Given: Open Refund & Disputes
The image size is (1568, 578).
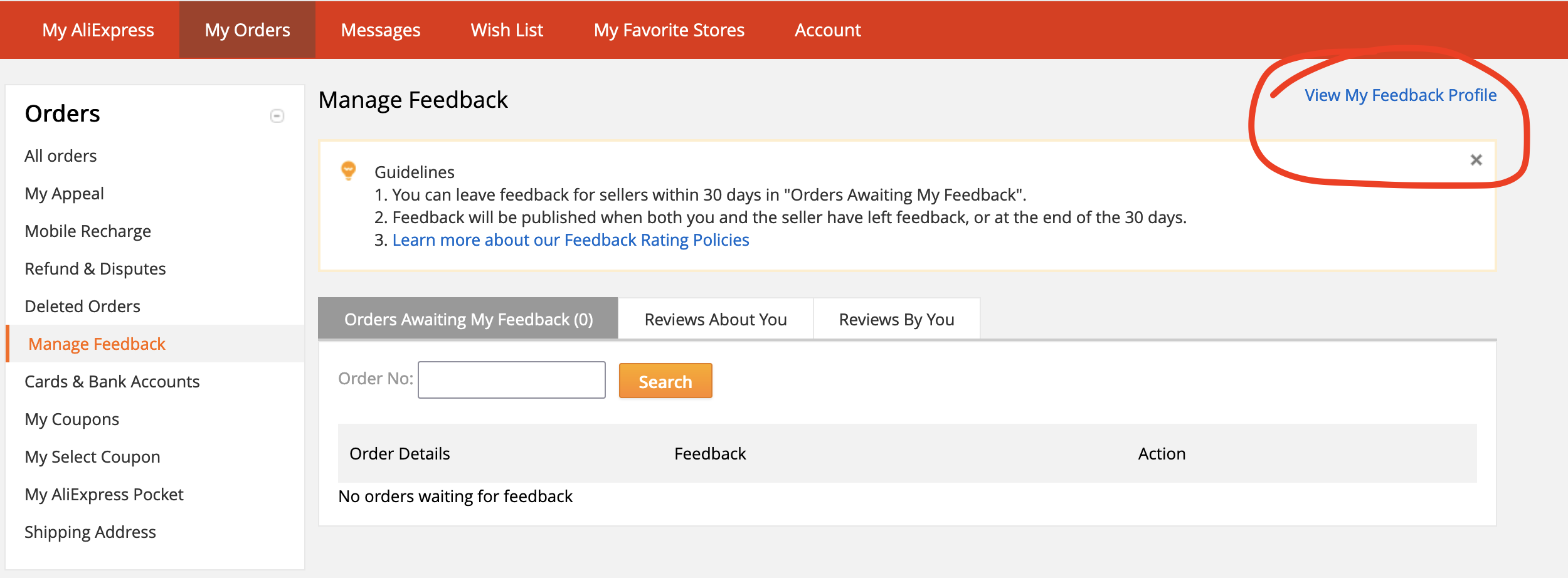Looking at the screenshot, I should 95,269.
